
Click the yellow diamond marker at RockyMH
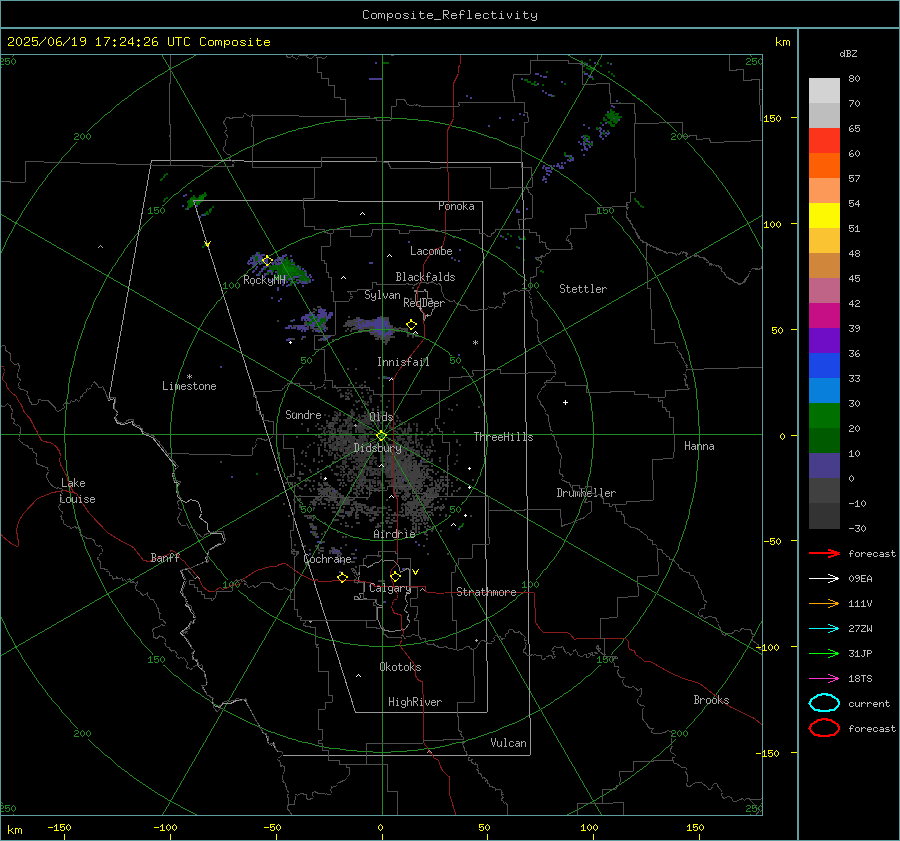click(x=267, y=261)
